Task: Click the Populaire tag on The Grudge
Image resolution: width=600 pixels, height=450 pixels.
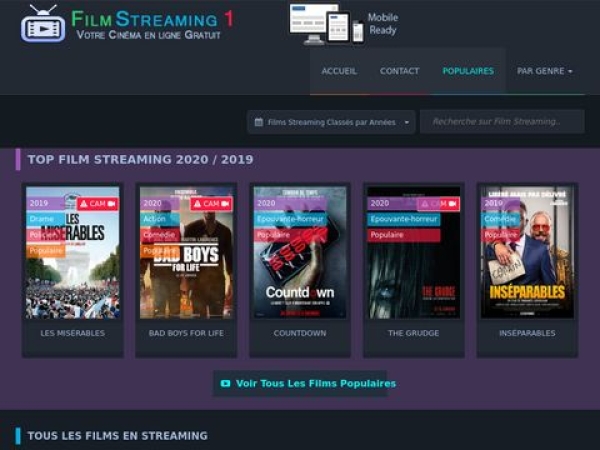Action: (x=404, y=235)
